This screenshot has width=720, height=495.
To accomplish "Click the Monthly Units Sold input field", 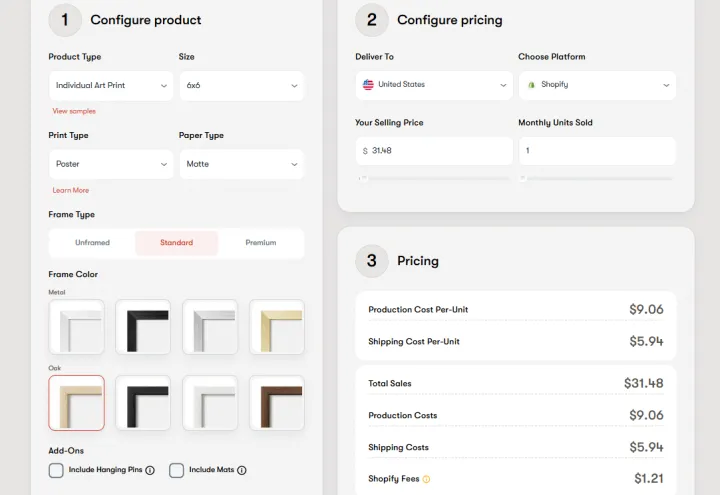I will (x=597, y=151).
